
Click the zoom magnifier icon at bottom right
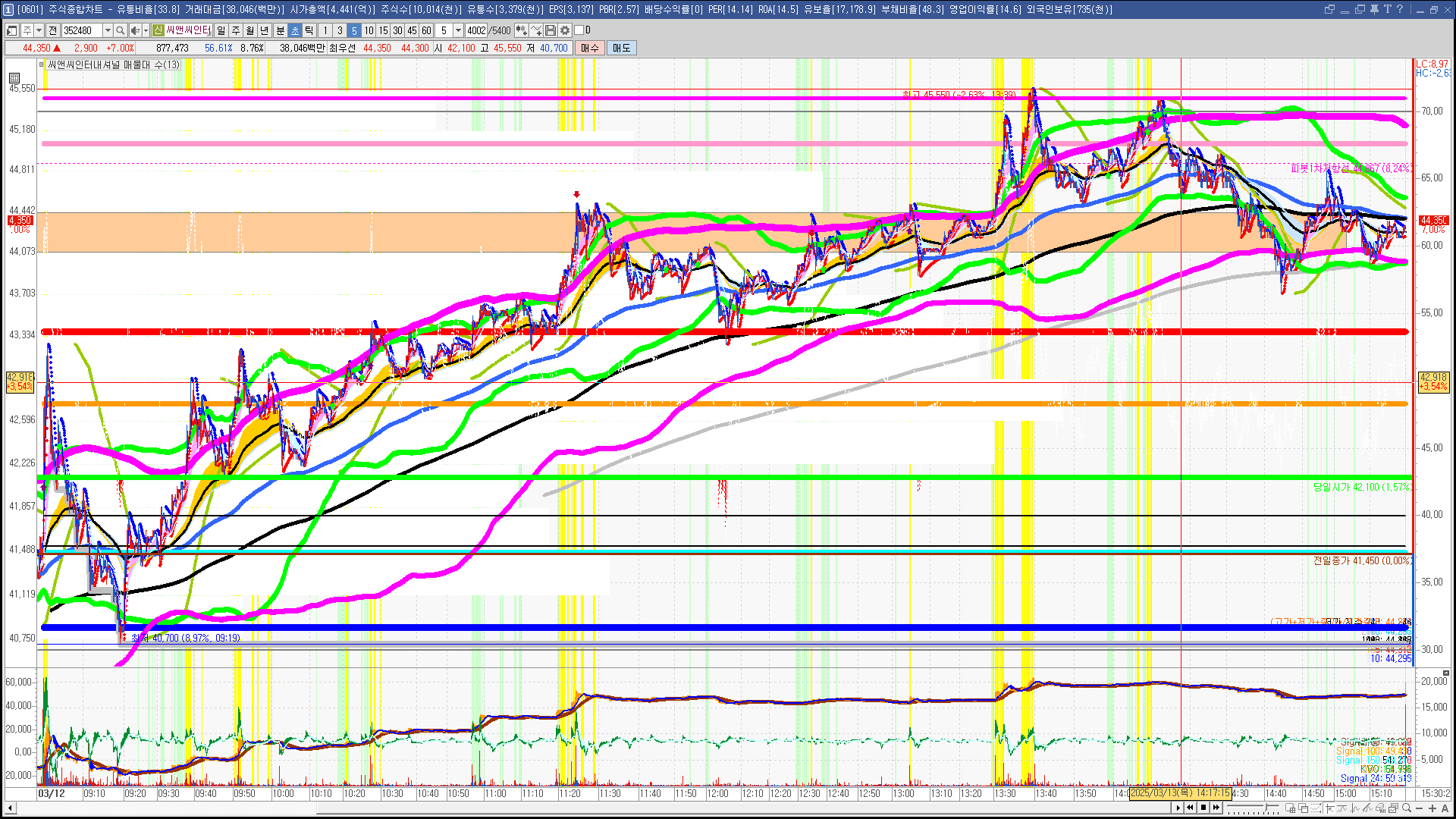pyautogui.click(x=1407, y=808)
